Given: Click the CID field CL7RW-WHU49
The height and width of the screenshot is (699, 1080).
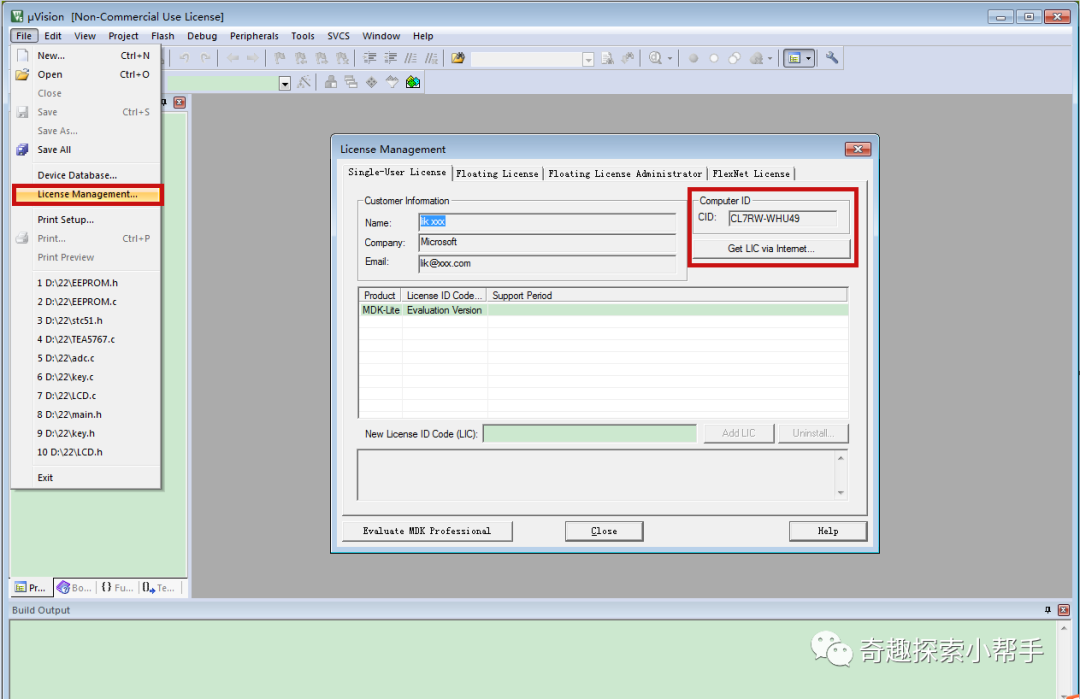Looking at the screenshot, I should click(x=782, y=218).
